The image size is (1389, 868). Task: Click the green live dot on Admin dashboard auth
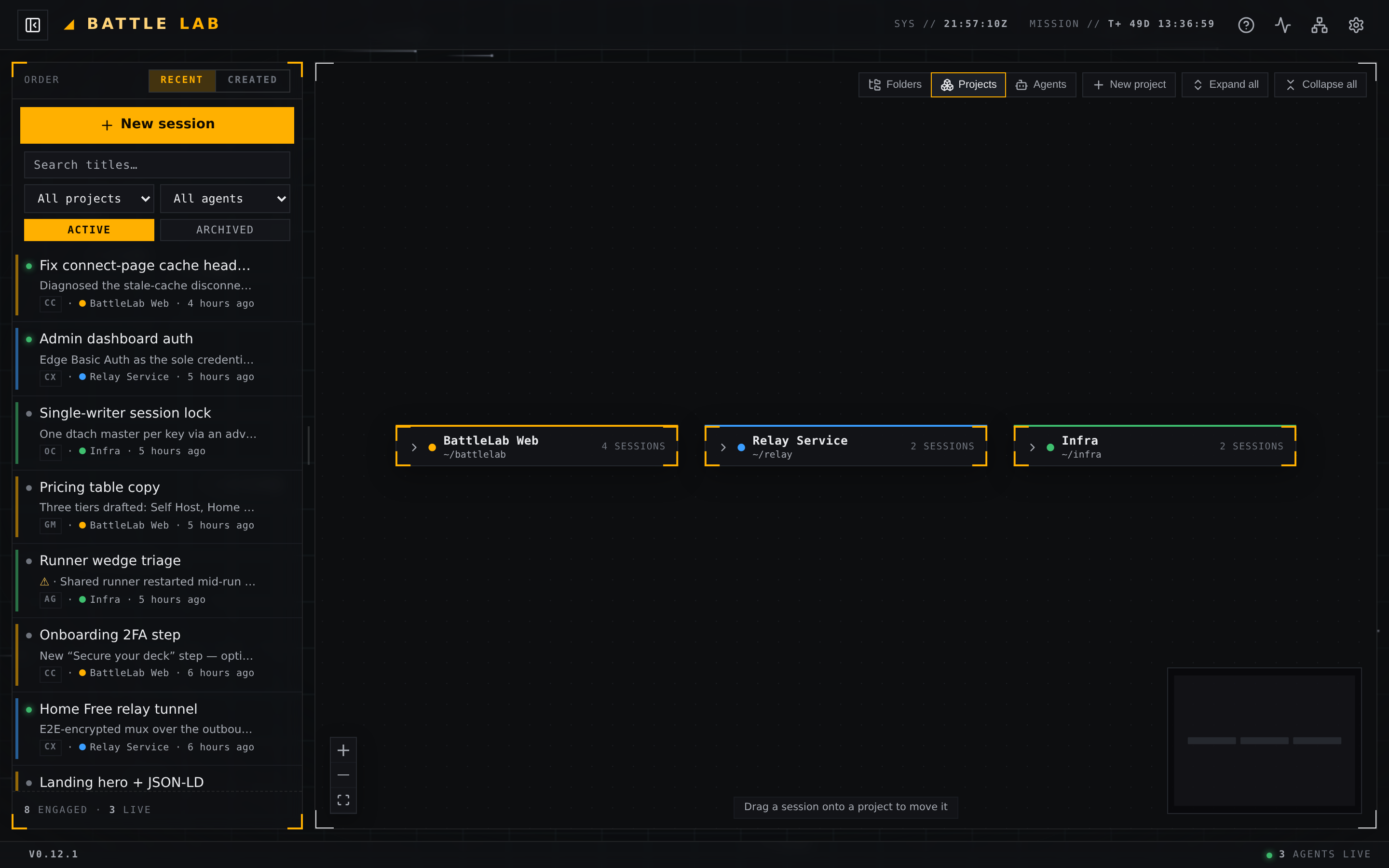[x=29, y=339]
